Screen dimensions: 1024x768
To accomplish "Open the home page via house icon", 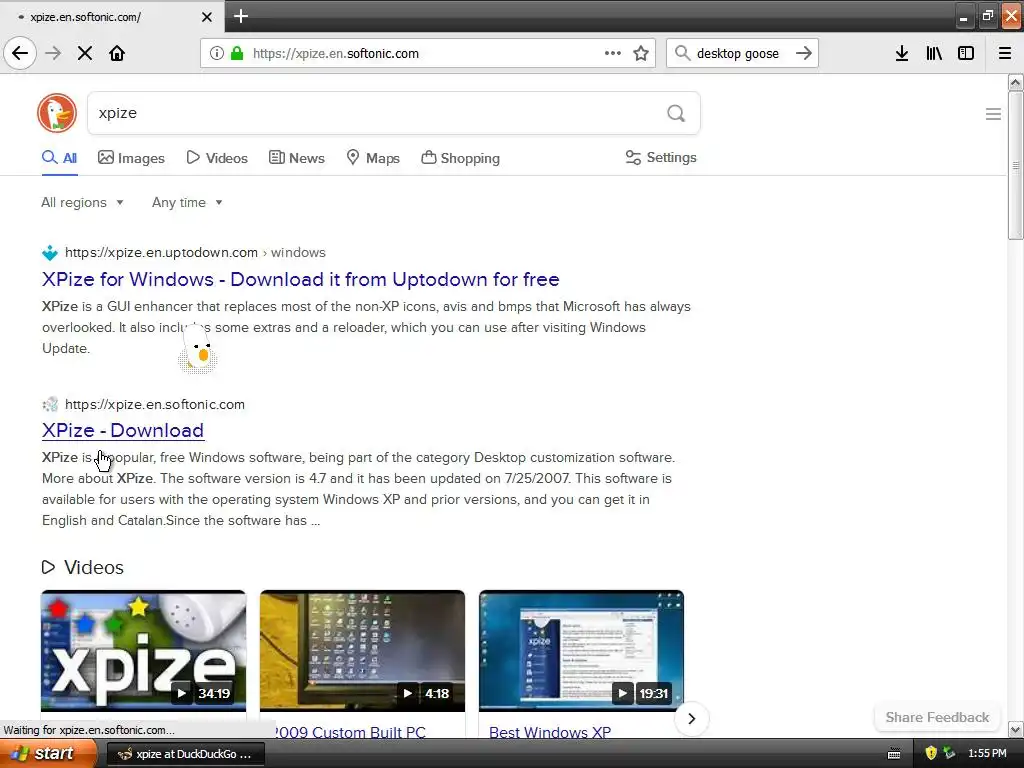I will click(x=117, y=53).
